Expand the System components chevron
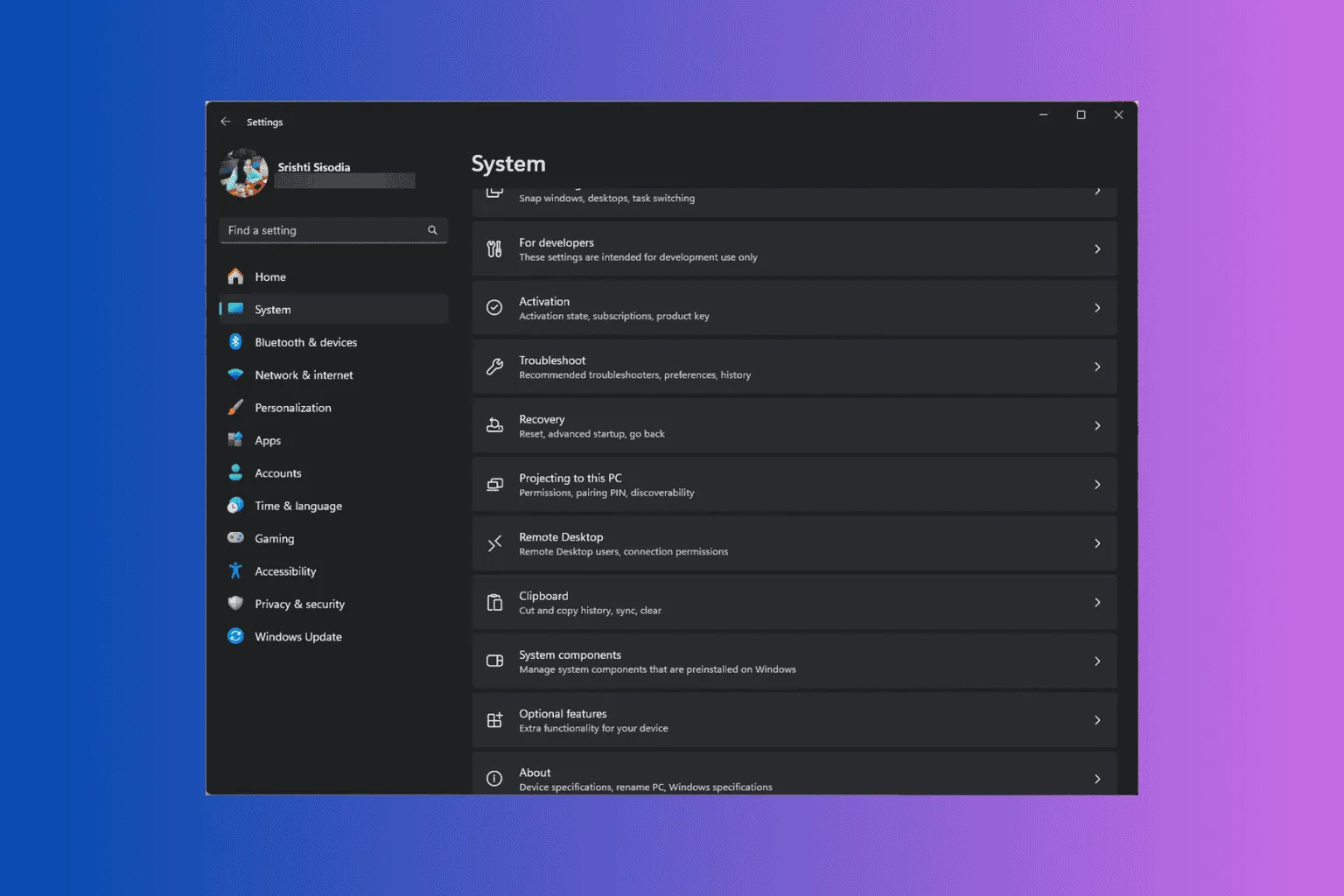Viewport: 1344px width, 896px height. pyautogui.click(x=1097, y=661)
